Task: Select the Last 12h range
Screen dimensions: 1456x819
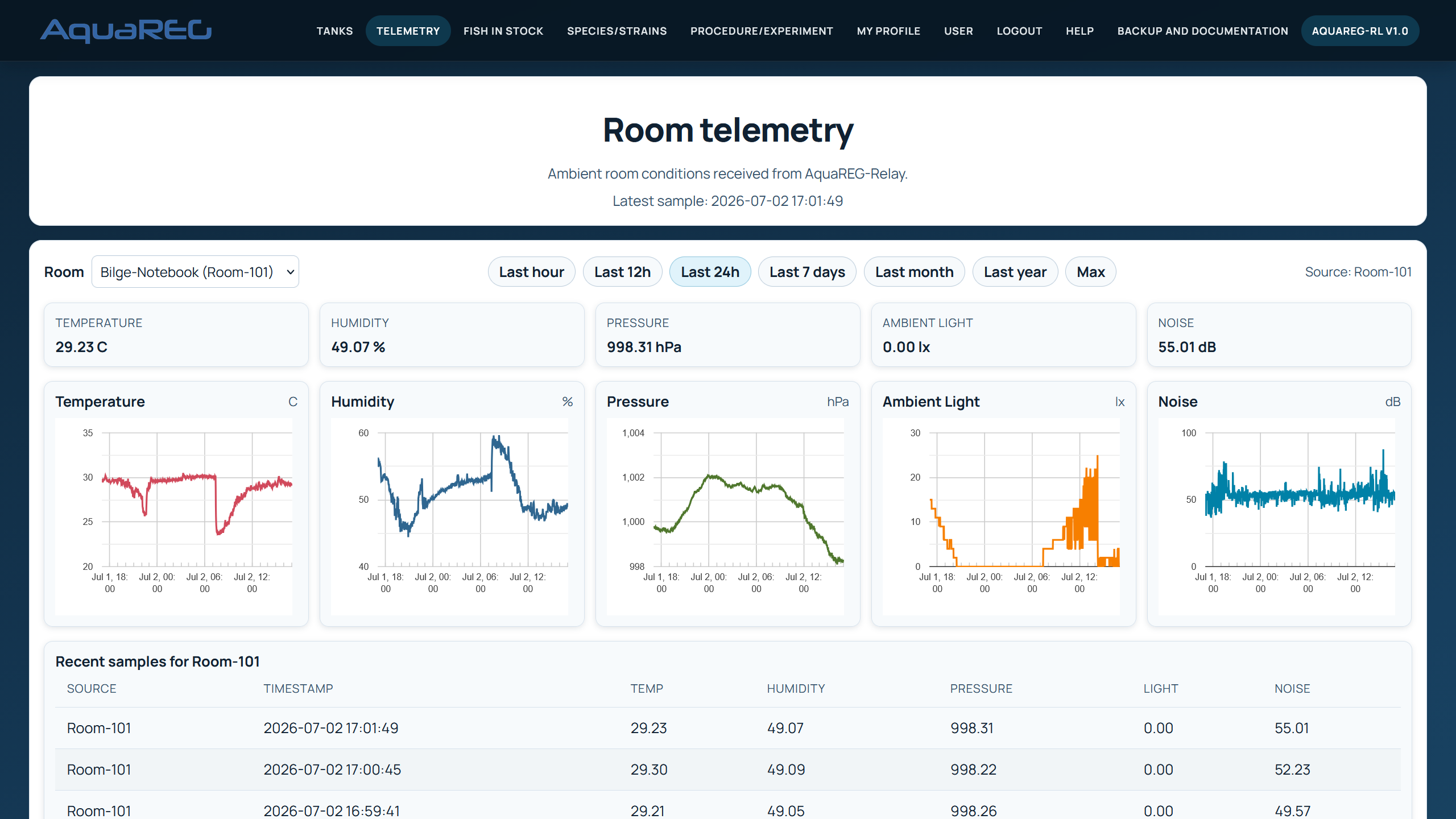Action: (622, 272)
